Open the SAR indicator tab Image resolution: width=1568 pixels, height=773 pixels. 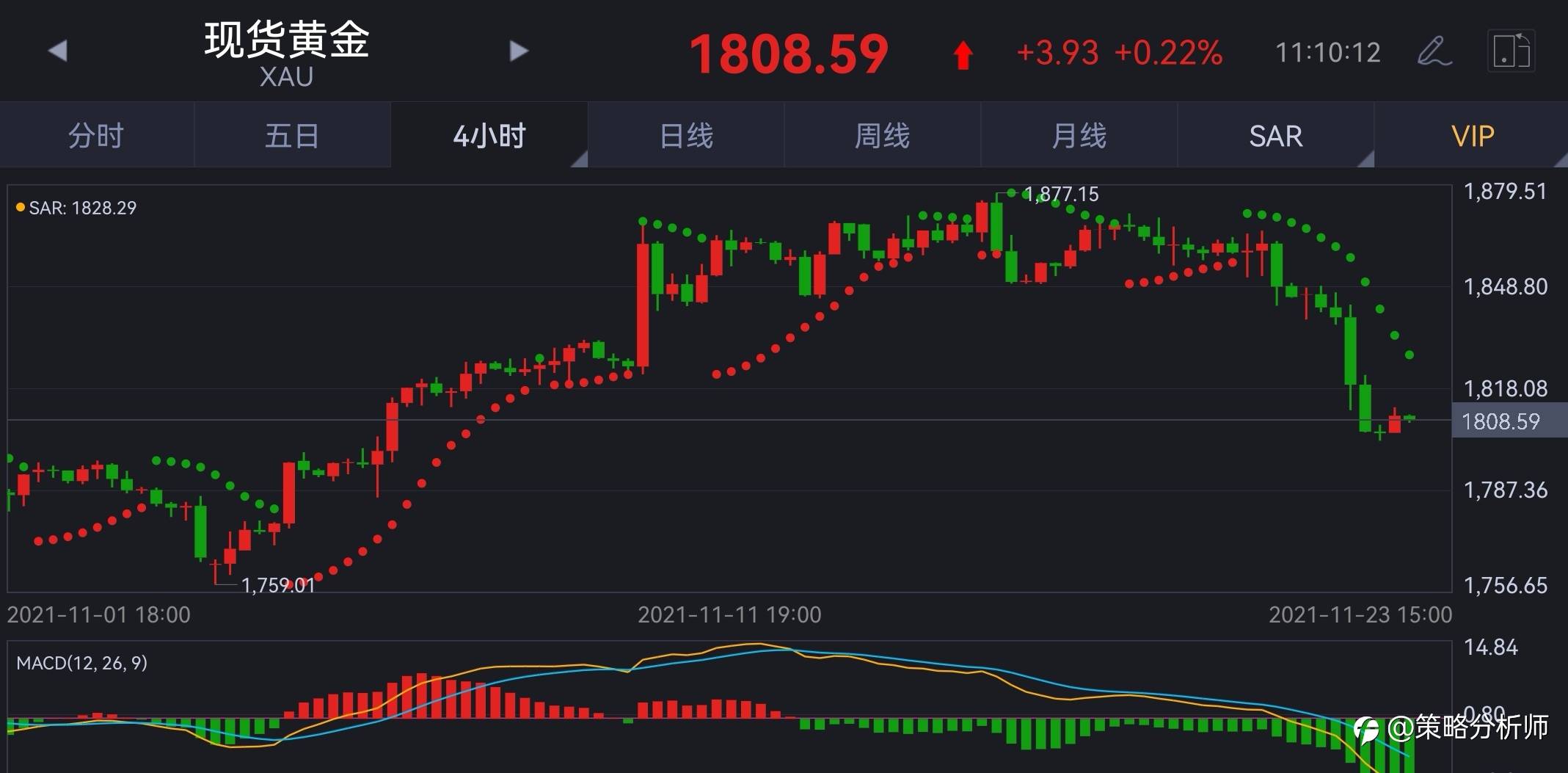point(1276,136)
